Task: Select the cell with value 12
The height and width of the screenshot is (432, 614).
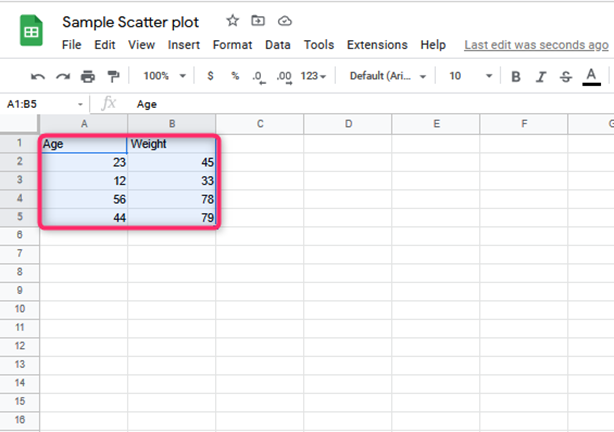Action: (x=84, y=181)
